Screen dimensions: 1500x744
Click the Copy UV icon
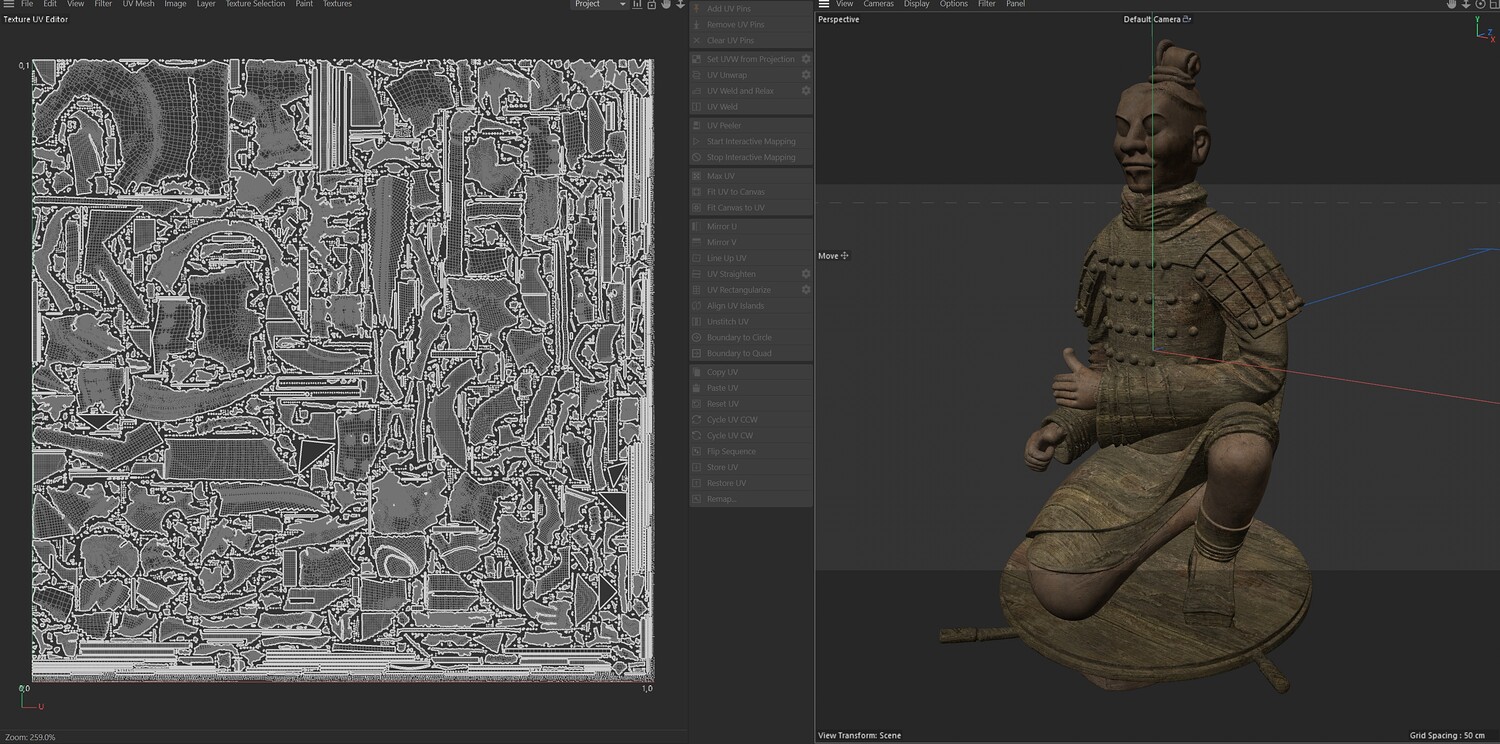[x=697, y=372]
